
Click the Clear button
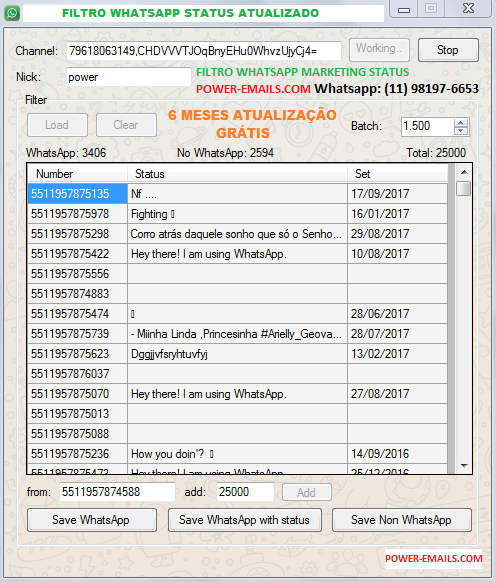pyautogui.click(x=126, y=125)
